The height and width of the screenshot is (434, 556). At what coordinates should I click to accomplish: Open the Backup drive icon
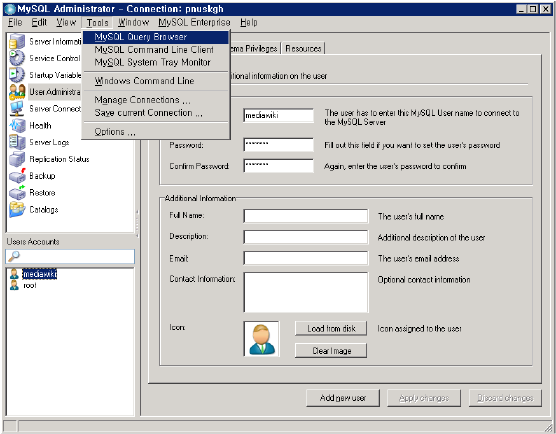click(17, 176)
